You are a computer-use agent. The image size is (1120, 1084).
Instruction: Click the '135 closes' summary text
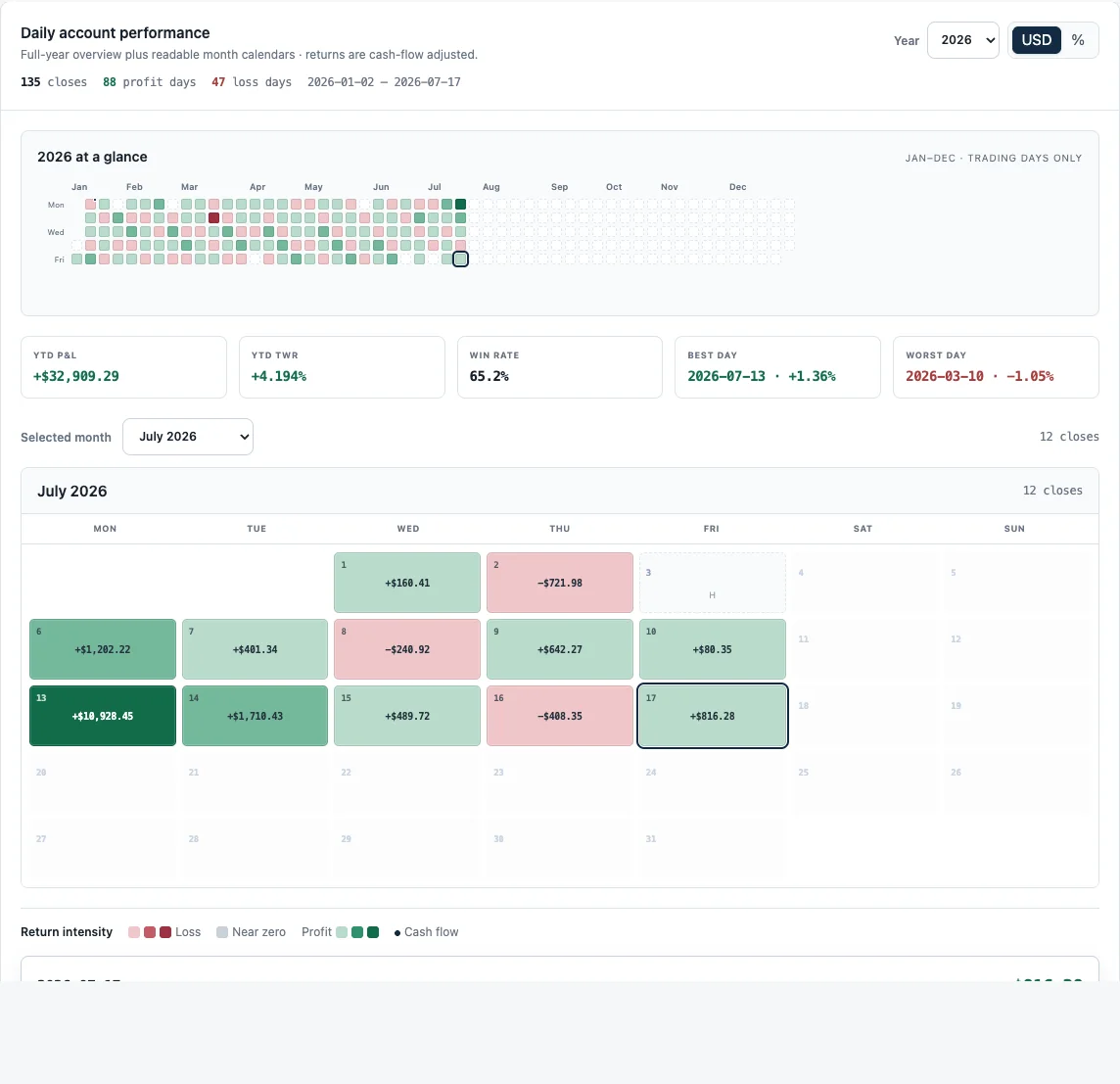point(54,82)
